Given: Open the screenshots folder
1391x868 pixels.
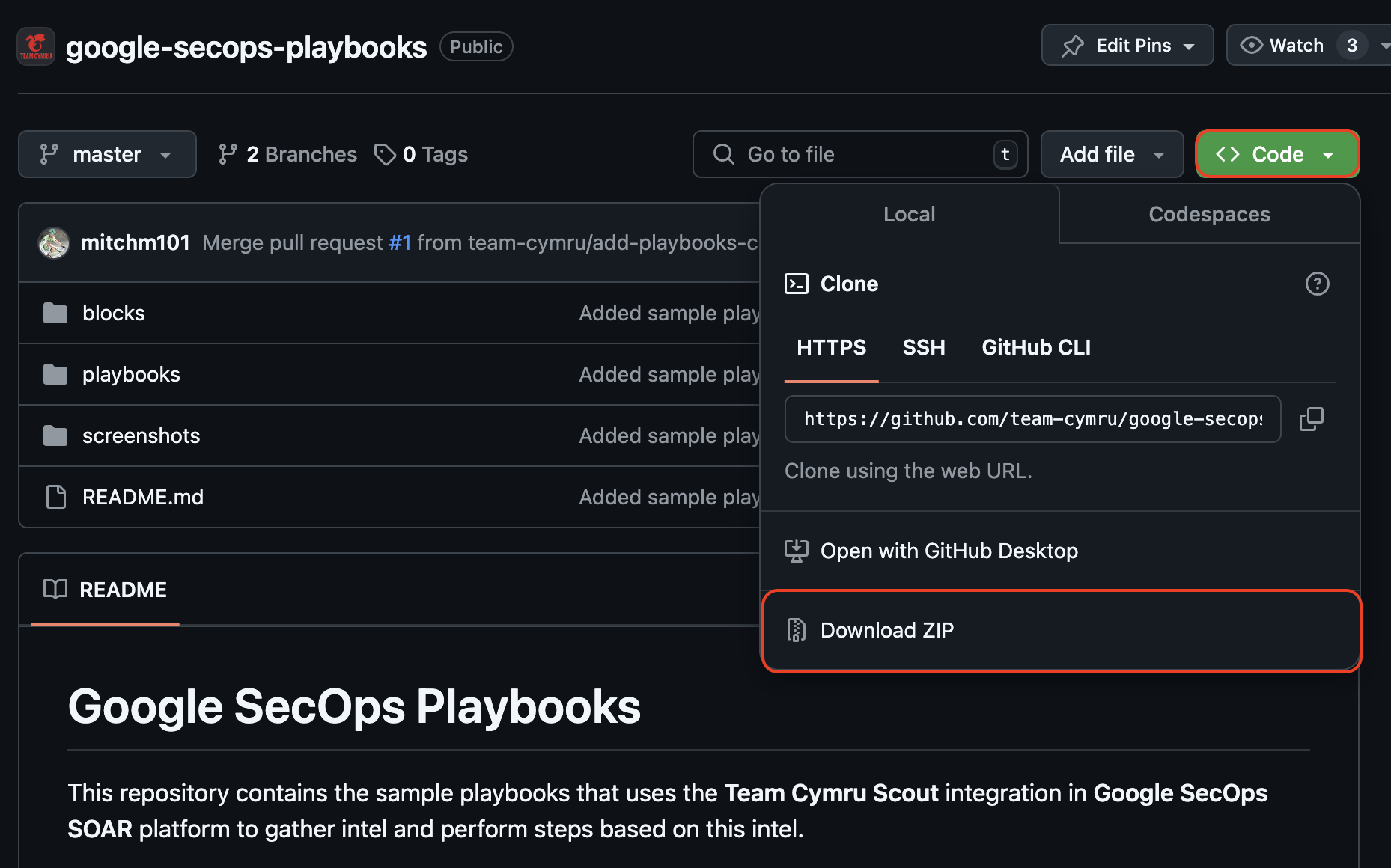Looking at the screenshot, I should point(141,435).
